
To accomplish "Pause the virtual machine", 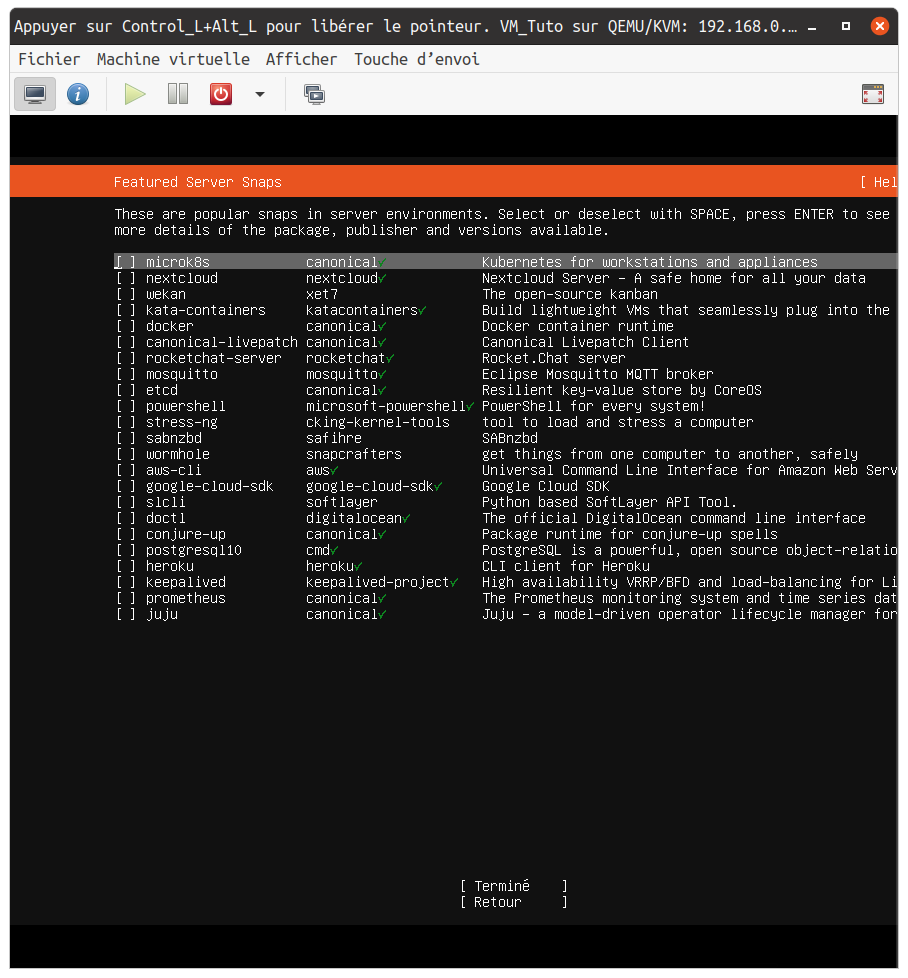I will 178,94.
